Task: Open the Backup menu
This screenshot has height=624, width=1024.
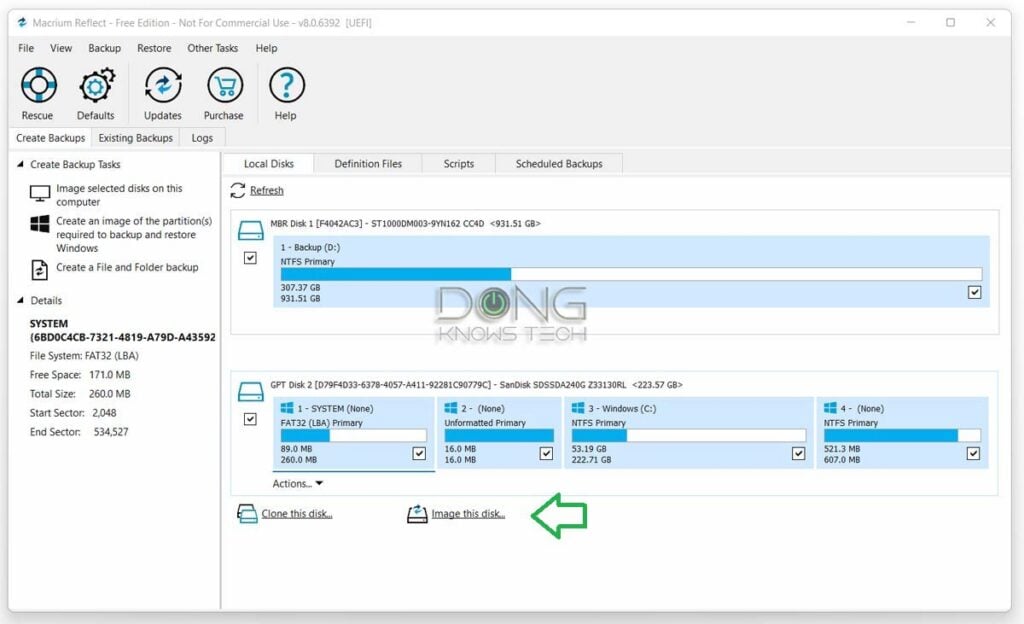Action: click(x=104, y=48)
